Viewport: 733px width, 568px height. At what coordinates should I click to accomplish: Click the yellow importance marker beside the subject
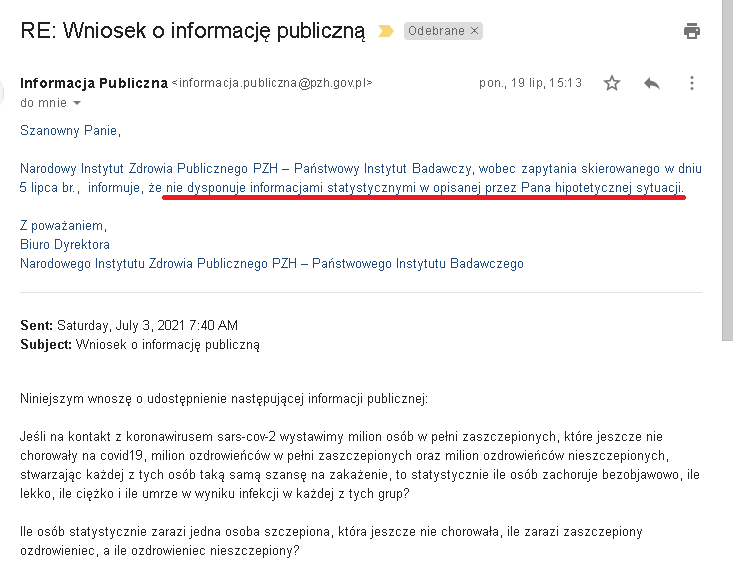click(385, 31)
